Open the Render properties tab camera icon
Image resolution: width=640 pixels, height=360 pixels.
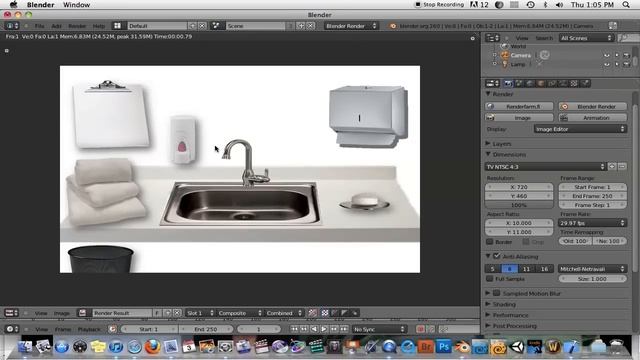pos(508,83)
